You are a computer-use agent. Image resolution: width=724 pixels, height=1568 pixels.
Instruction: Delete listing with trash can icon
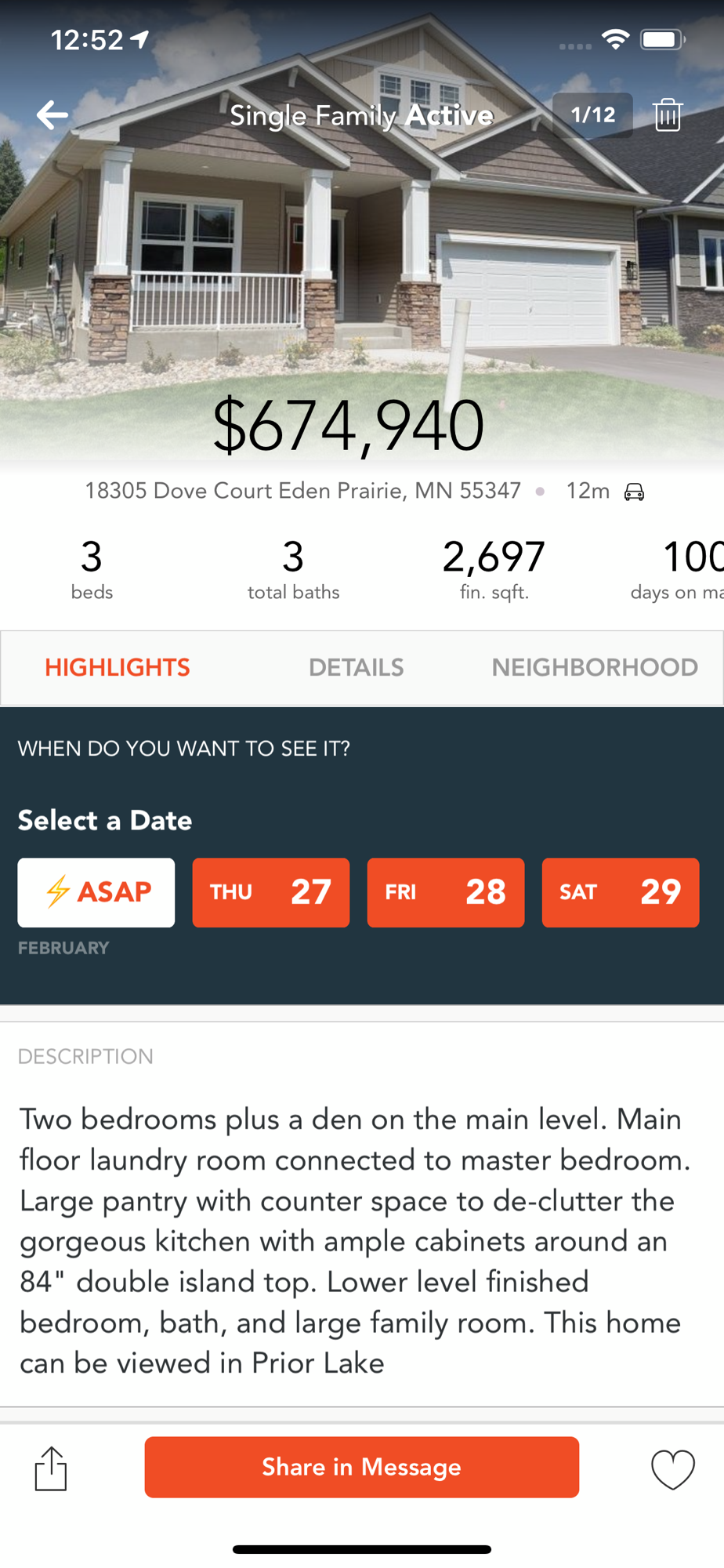click(x=668, y=115)
